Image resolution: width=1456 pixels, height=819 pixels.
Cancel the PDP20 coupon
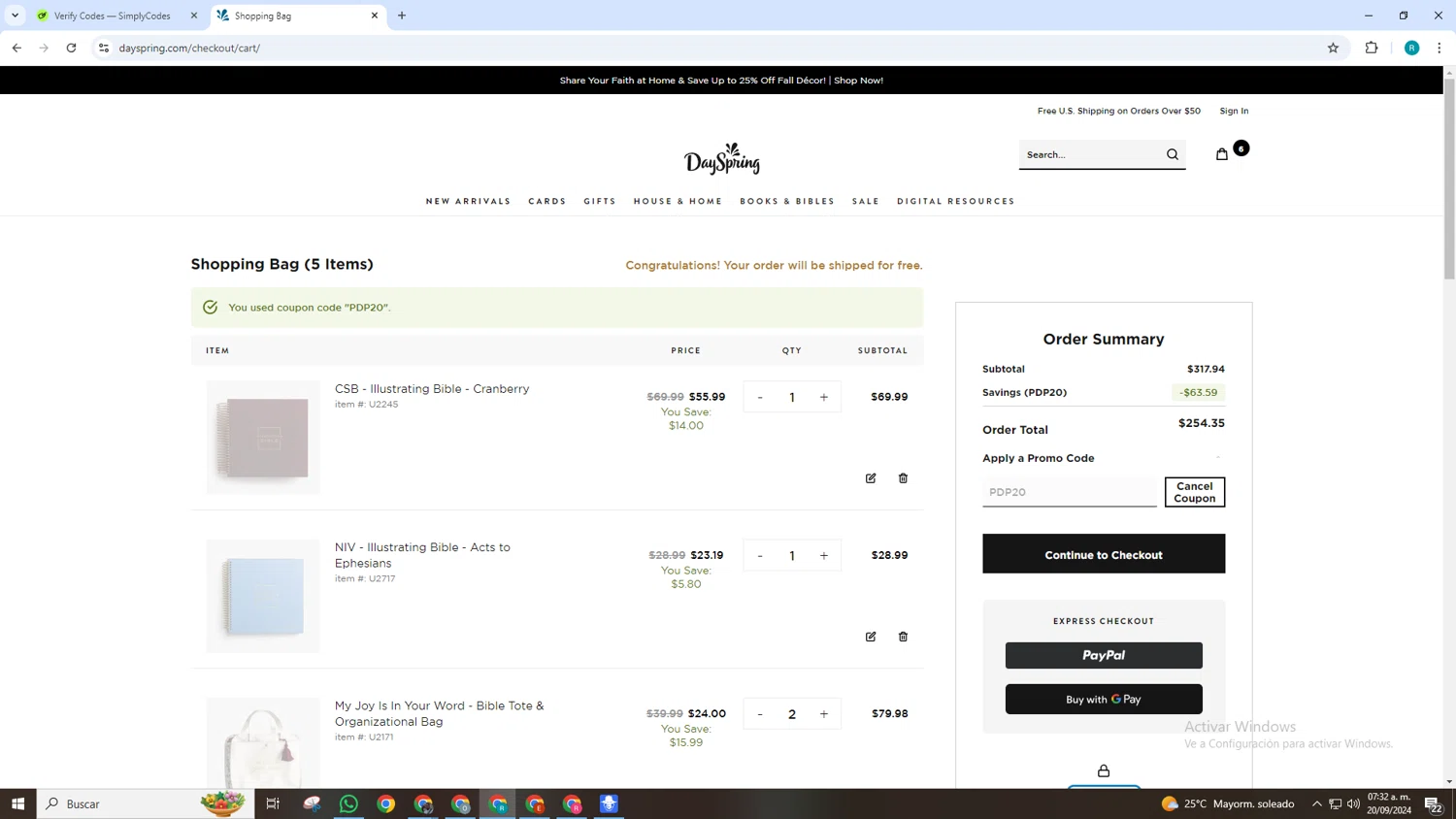click(x=1195, y=492)
